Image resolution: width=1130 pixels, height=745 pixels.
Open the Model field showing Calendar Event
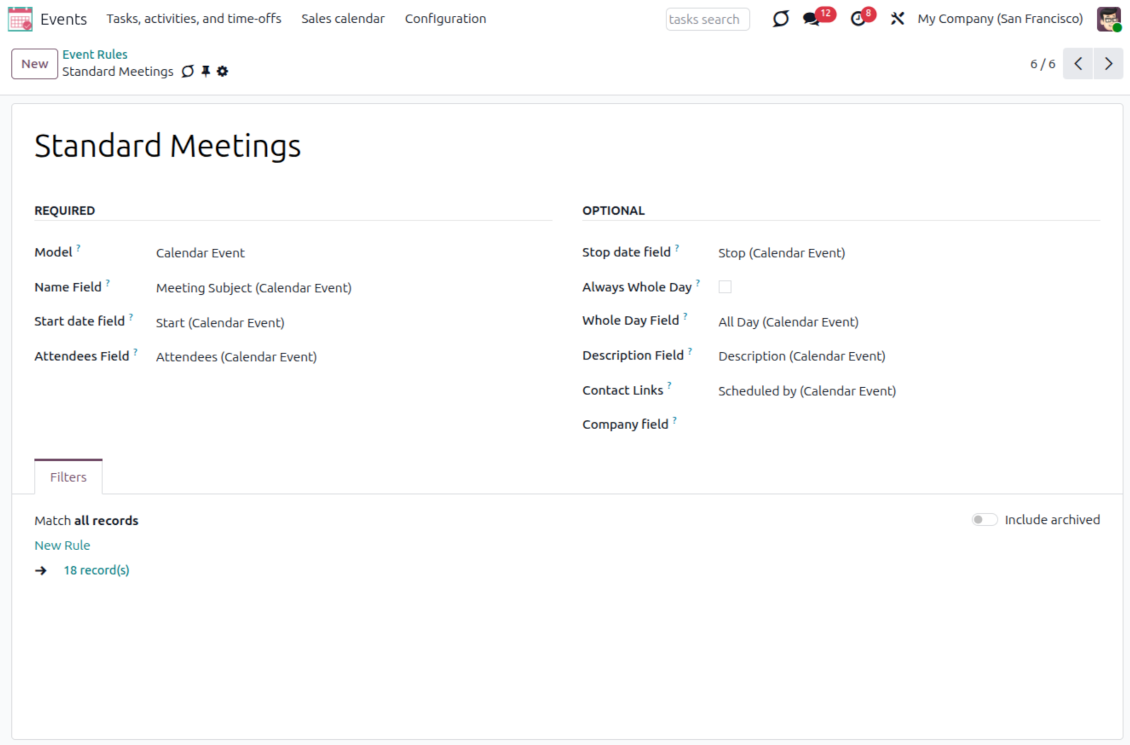(x=200, y=253)
